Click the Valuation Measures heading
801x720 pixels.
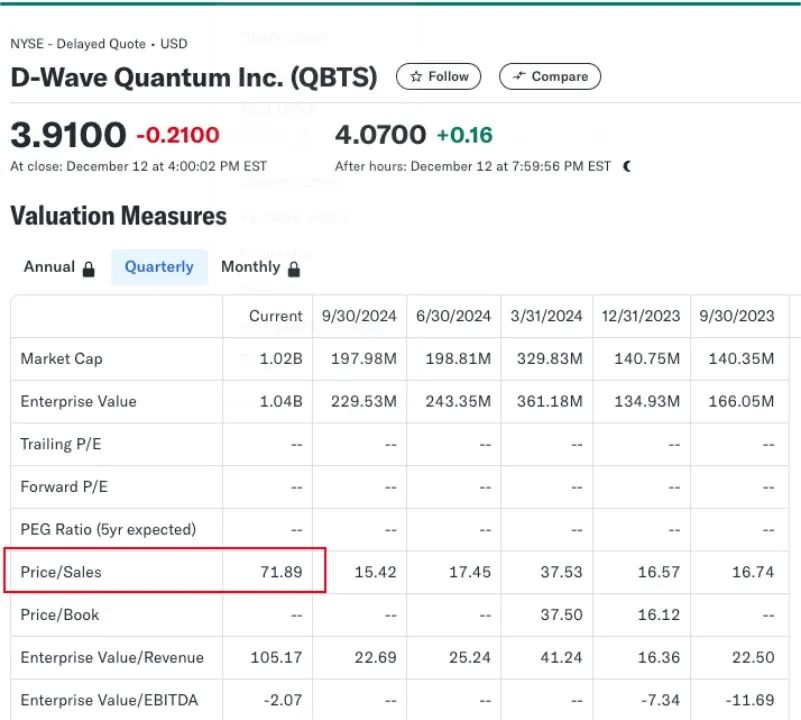pyautogui.click(x=118, y=216)
